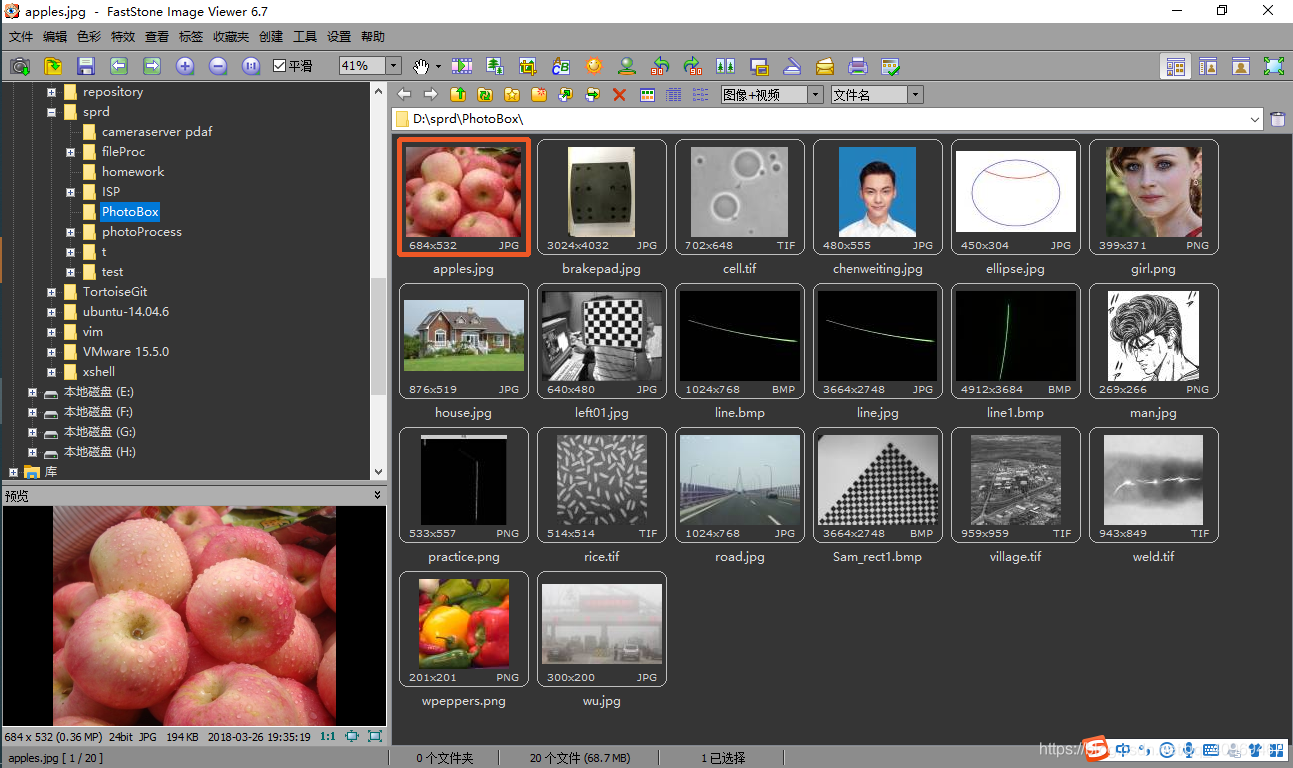The height and width of the screenshot is (768, 1293).
Task: Select the hand pan tool
Action: 421,66
